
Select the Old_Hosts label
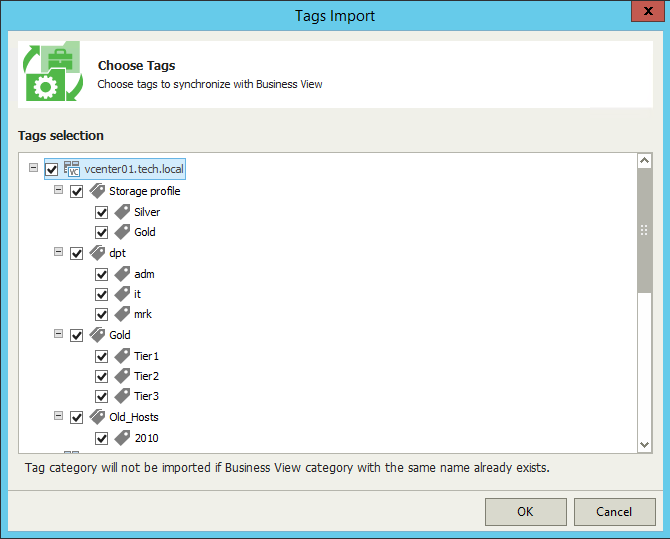pyautogui.click(x=134, y=417)
